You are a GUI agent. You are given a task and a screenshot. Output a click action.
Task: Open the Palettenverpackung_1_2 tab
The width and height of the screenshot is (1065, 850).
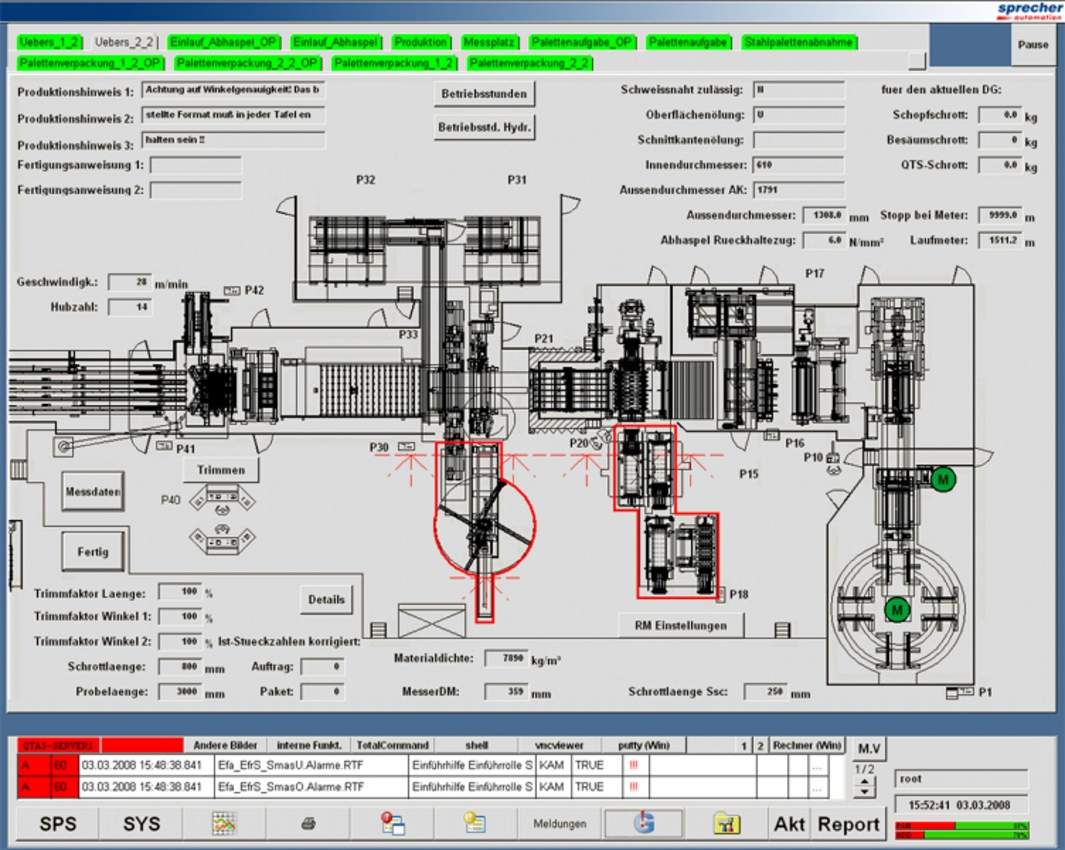[395, 63]
